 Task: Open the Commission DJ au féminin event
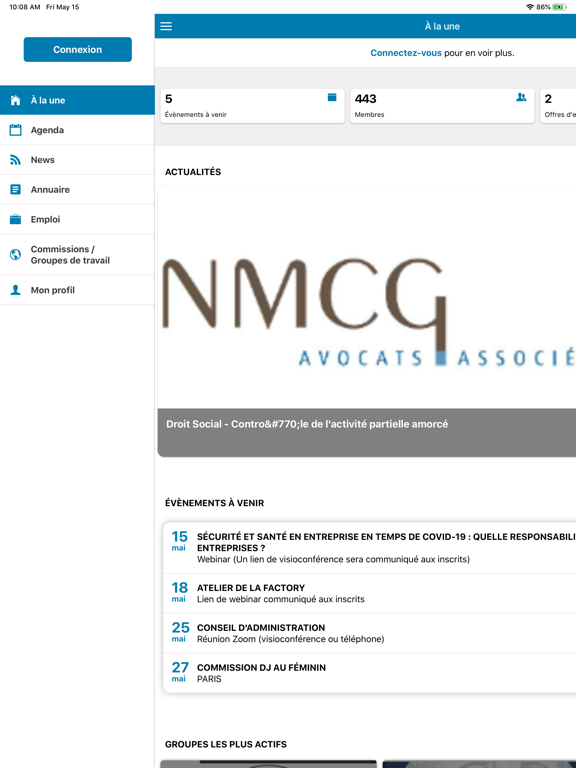pyautogui.click(x=369, y=673)
